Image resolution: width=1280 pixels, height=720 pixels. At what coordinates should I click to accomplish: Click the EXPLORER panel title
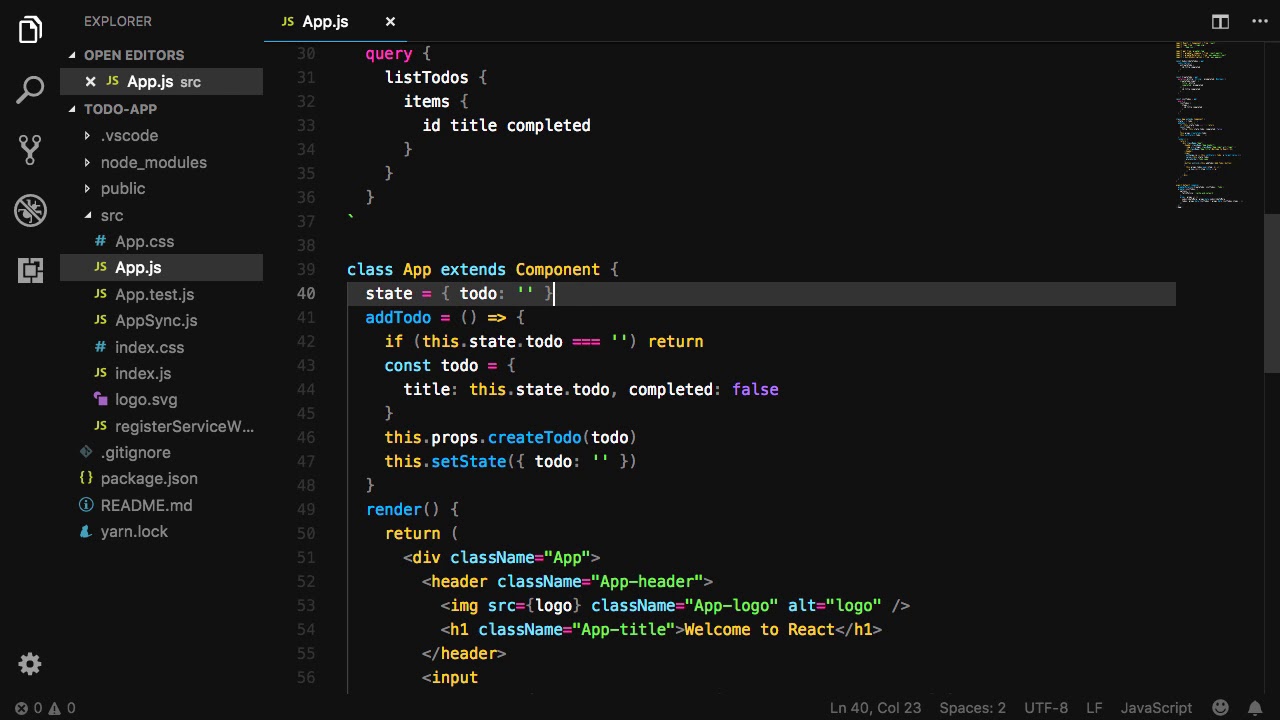click(x=118, y=21)
